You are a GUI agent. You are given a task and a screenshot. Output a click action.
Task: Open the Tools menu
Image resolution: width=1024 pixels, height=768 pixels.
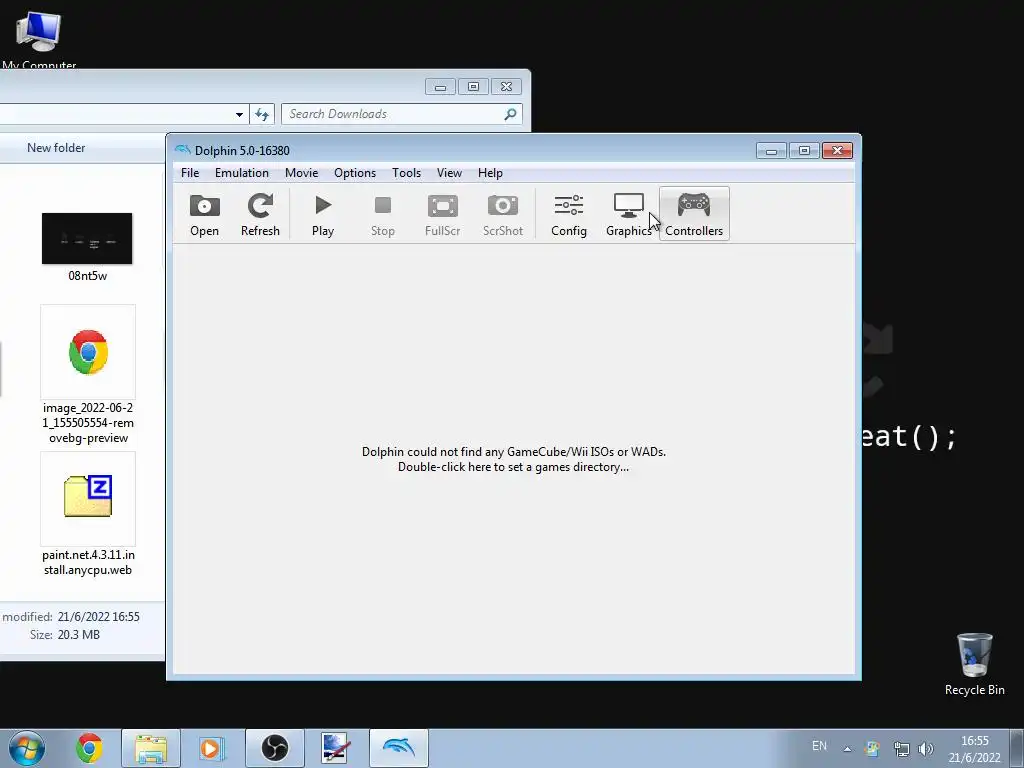(406, 173)
